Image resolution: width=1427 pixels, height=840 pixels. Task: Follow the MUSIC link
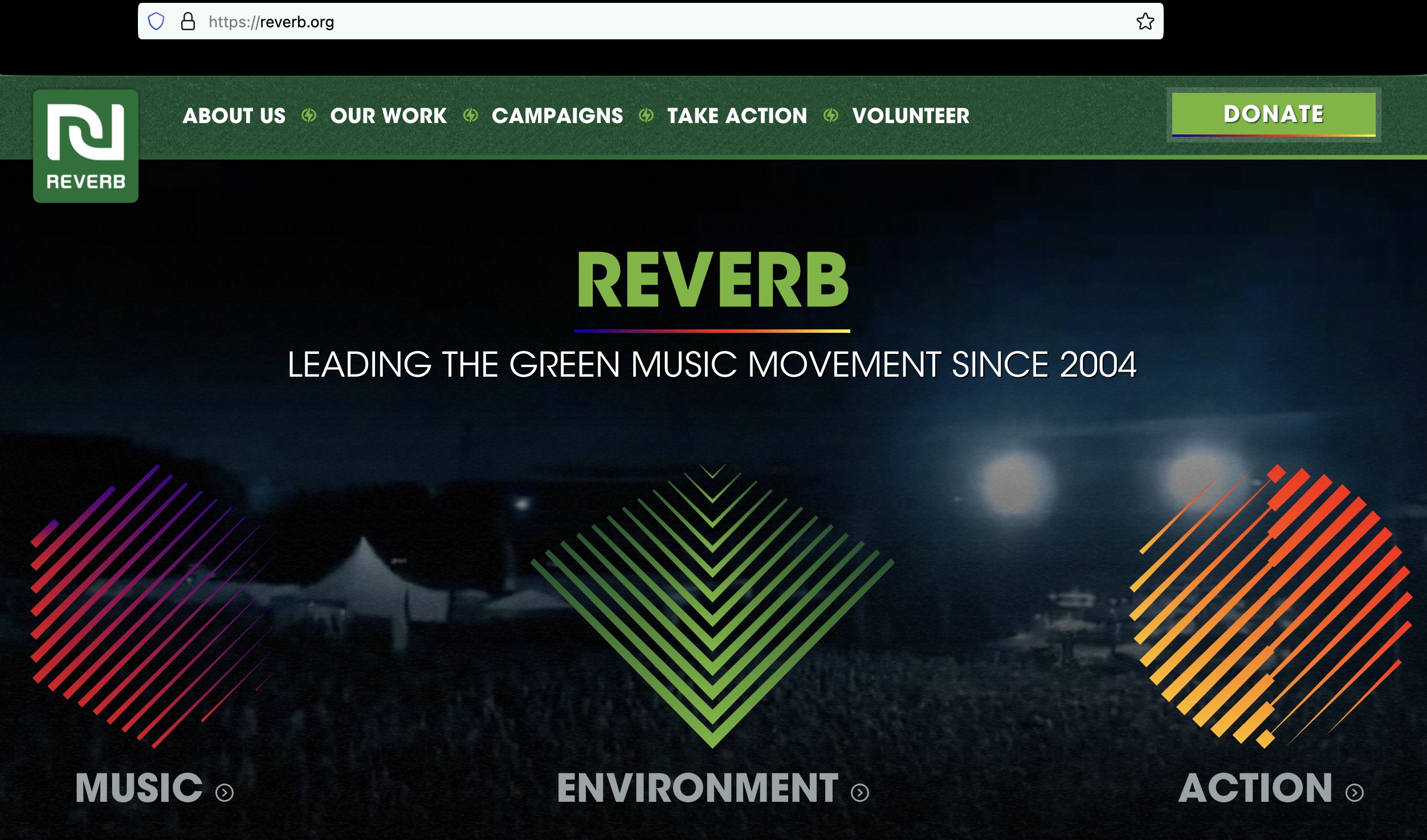(139, 788)
